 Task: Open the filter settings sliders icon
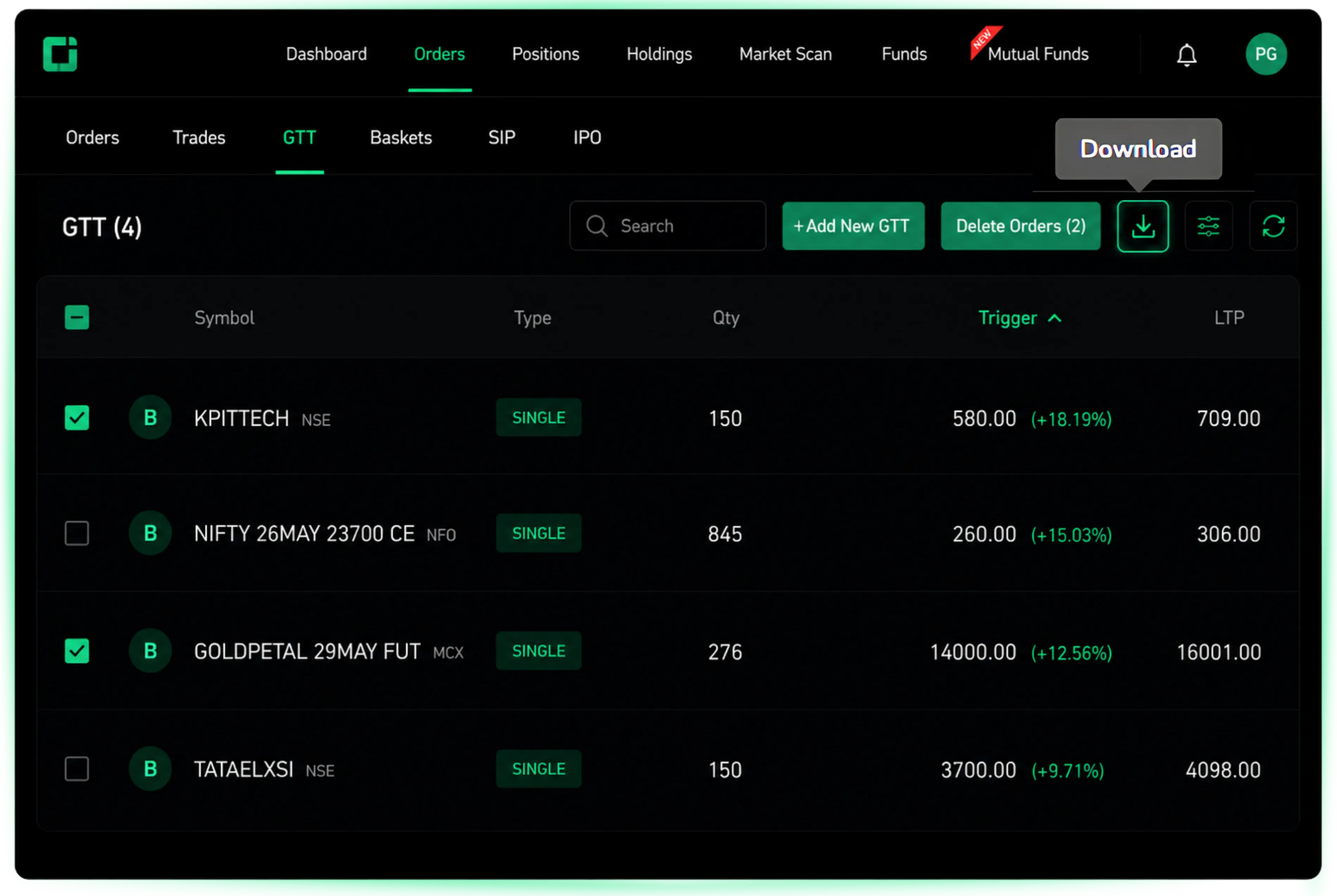pos(1208,226)
